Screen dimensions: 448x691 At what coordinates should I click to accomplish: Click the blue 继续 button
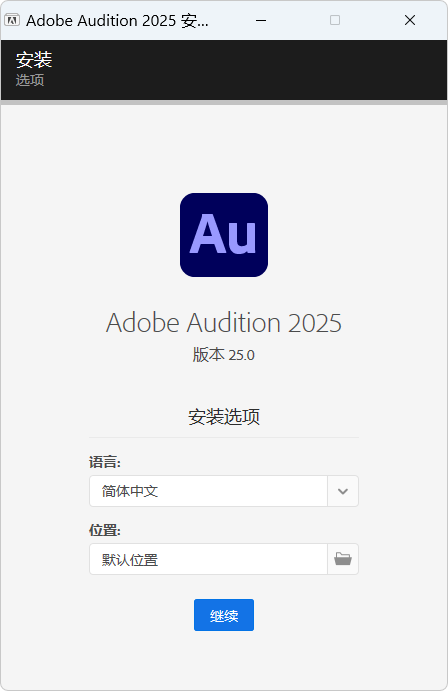point(224,615)
